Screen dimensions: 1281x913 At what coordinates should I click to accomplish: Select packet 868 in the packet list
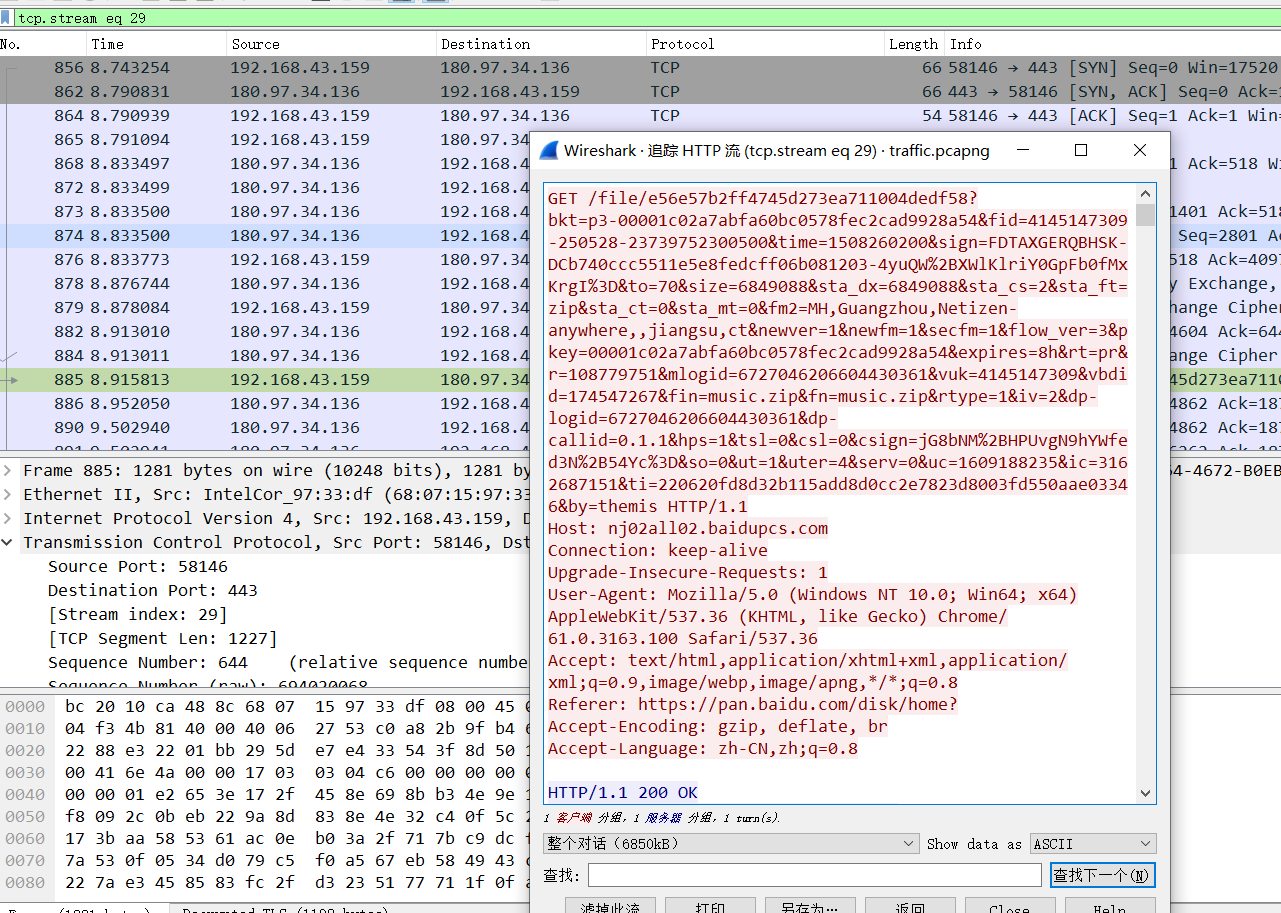(x=265, y=164)
